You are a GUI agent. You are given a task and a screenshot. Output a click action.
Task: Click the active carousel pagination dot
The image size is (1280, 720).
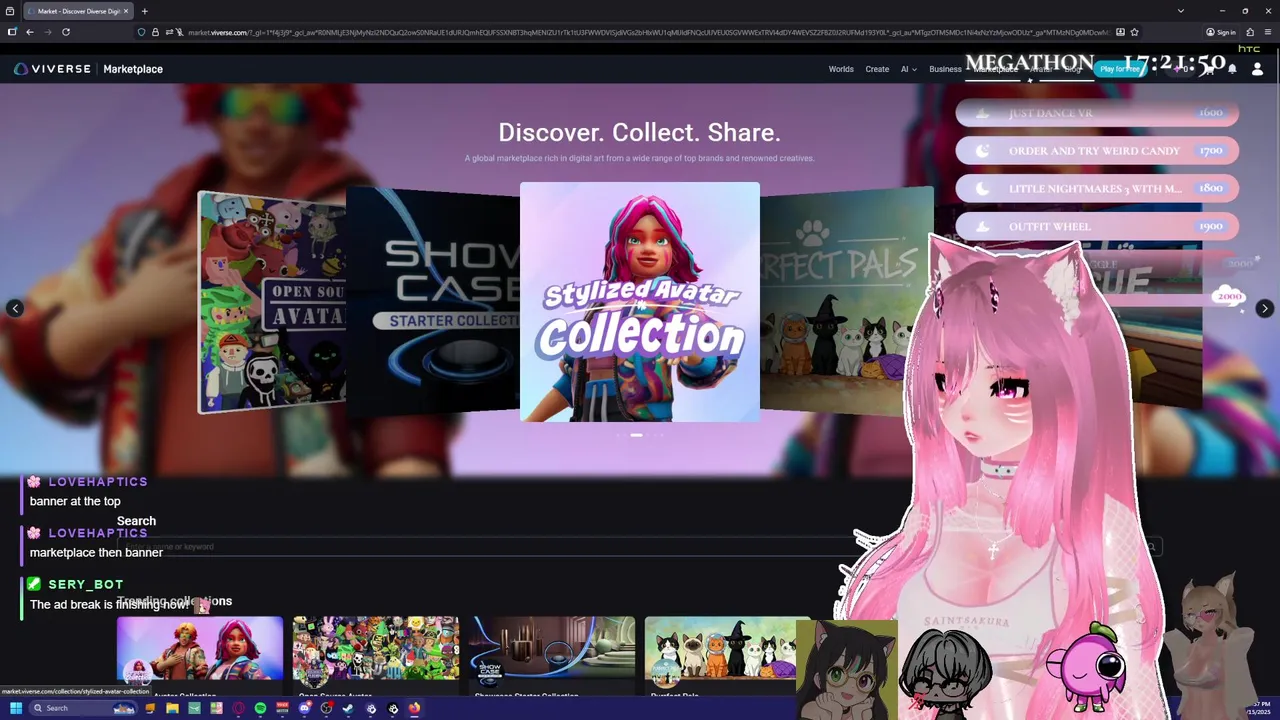pyautogui.click(x=636, y=435)
